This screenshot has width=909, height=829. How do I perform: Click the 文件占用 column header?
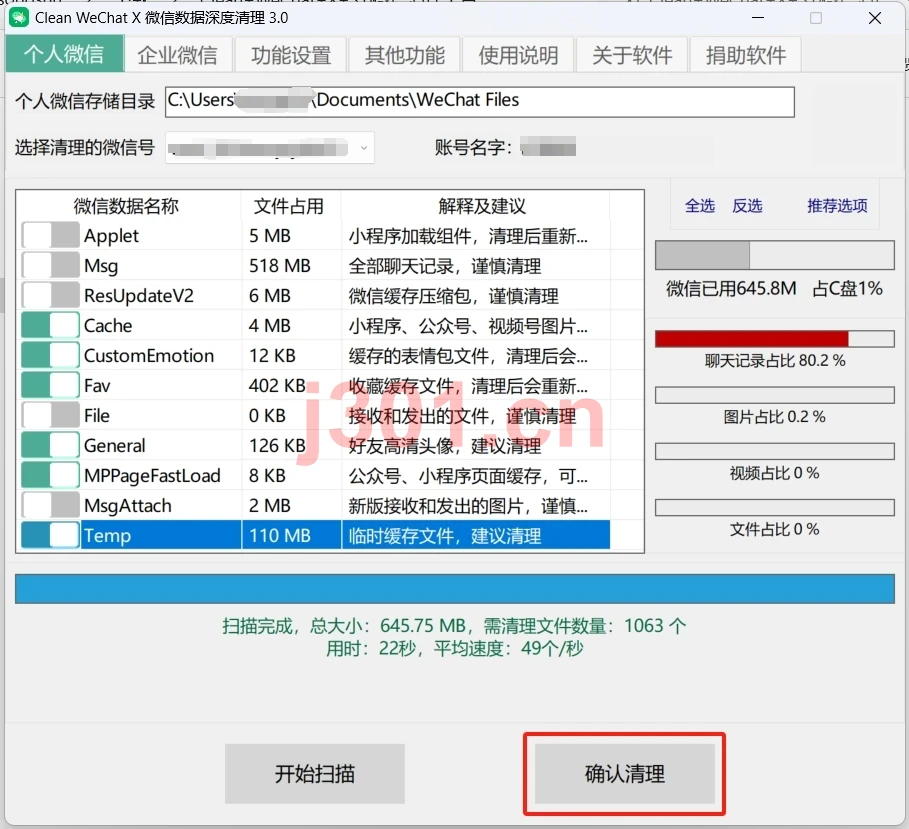(289, 206)
